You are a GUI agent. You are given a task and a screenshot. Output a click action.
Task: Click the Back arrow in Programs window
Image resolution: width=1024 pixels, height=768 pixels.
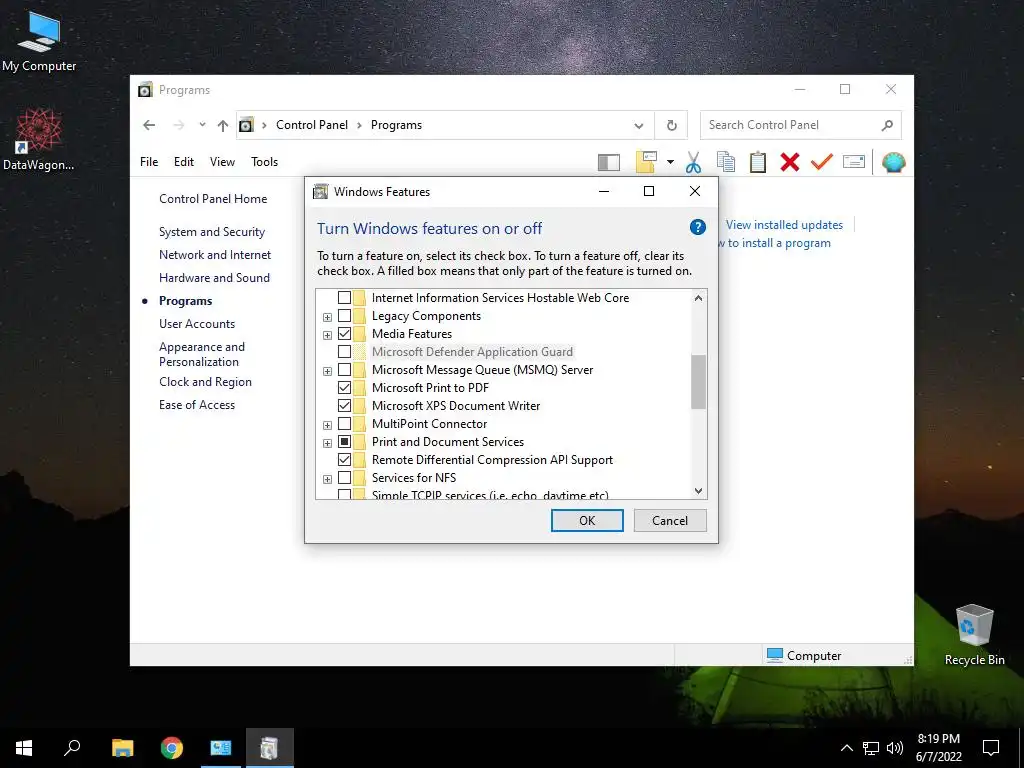pyautogui.click(x=149, y=125)
